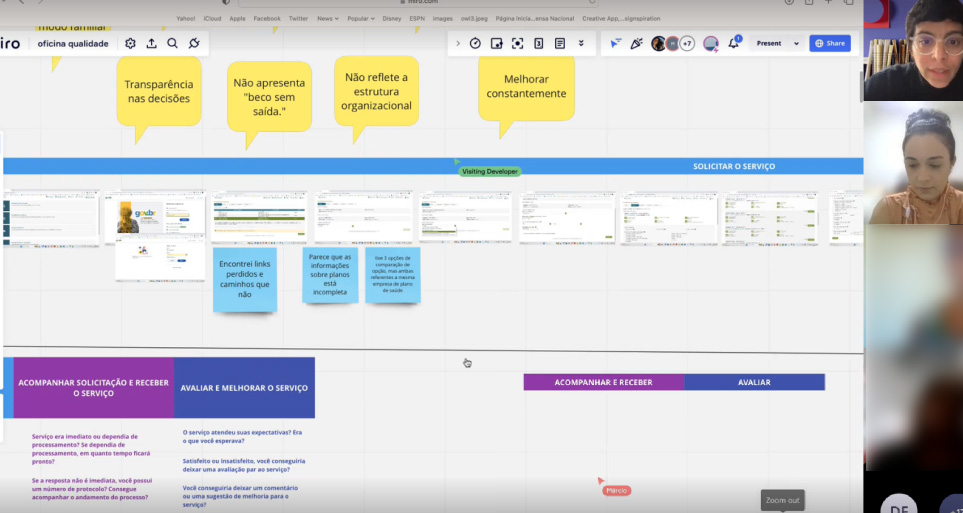Open the notes panel icon
Screen dimensions: 963x513
[x=559, y=44]
